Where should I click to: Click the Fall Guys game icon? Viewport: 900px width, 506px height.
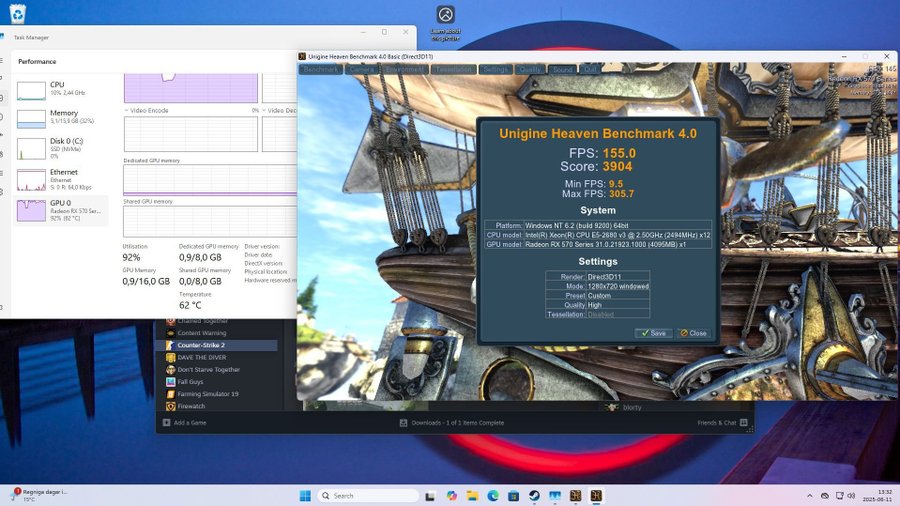pos(171,381)
